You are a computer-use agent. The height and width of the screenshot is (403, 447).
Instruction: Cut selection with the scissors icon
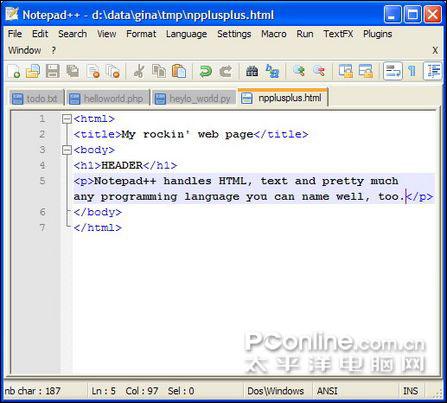pyautogui.click(x=139, y=71)
